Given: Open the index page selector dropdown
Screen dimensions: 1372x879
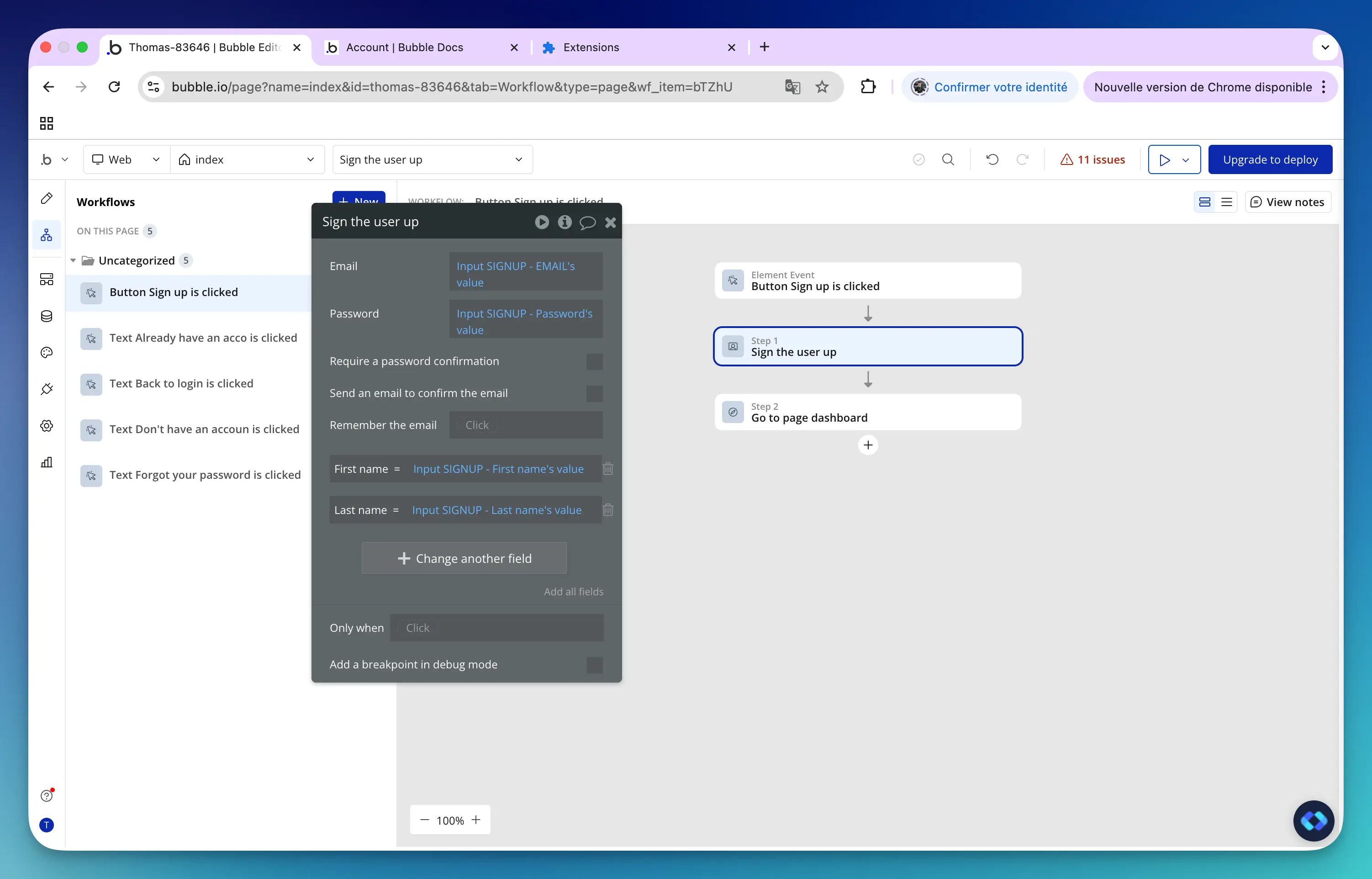Looking at the screenshot, I should click(x=247, y=160).
